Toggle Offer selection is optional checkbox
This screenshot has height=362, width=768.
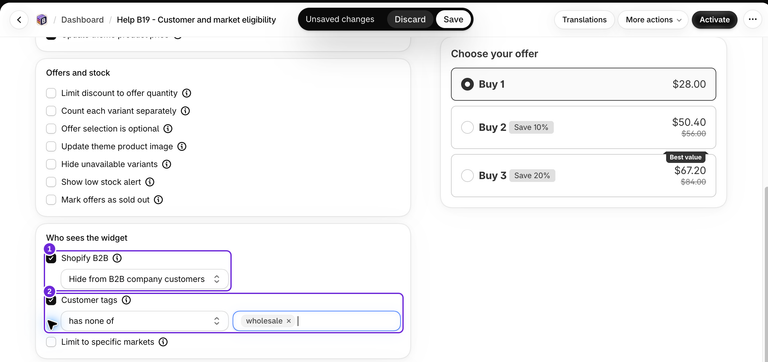tap(51, 129)
